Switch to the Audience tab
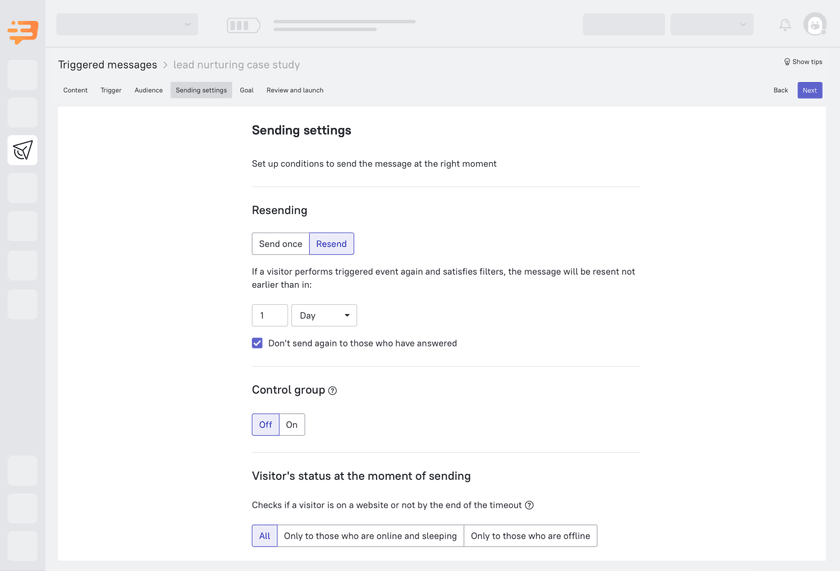The image size is (840, 571). coord(149,90)
